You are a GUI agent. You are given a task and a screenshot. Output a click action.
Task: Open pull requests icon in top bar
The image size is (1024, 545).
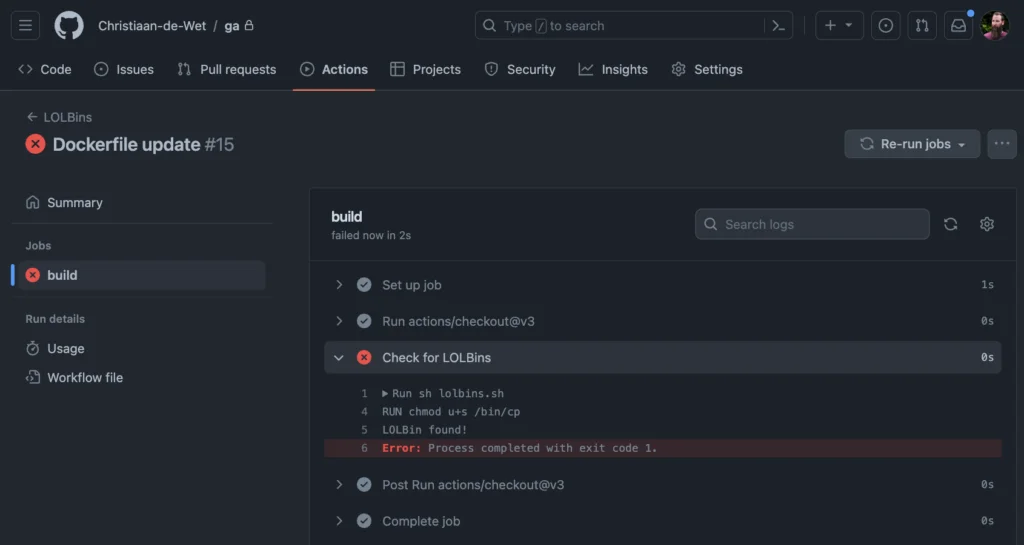922,26
